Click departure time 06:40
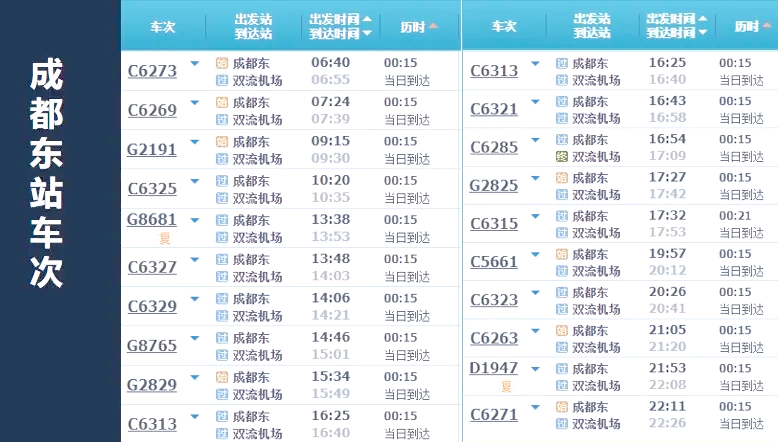Screen dimensions: 778x442 [330, 63]
